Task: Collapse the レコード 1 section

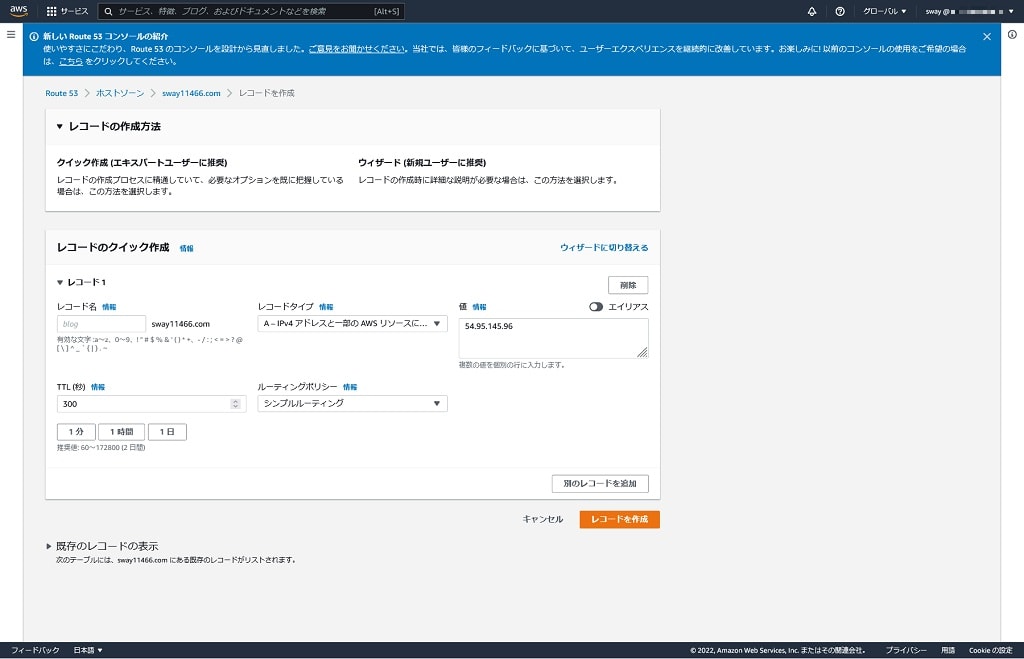Action: click(60, 282)
